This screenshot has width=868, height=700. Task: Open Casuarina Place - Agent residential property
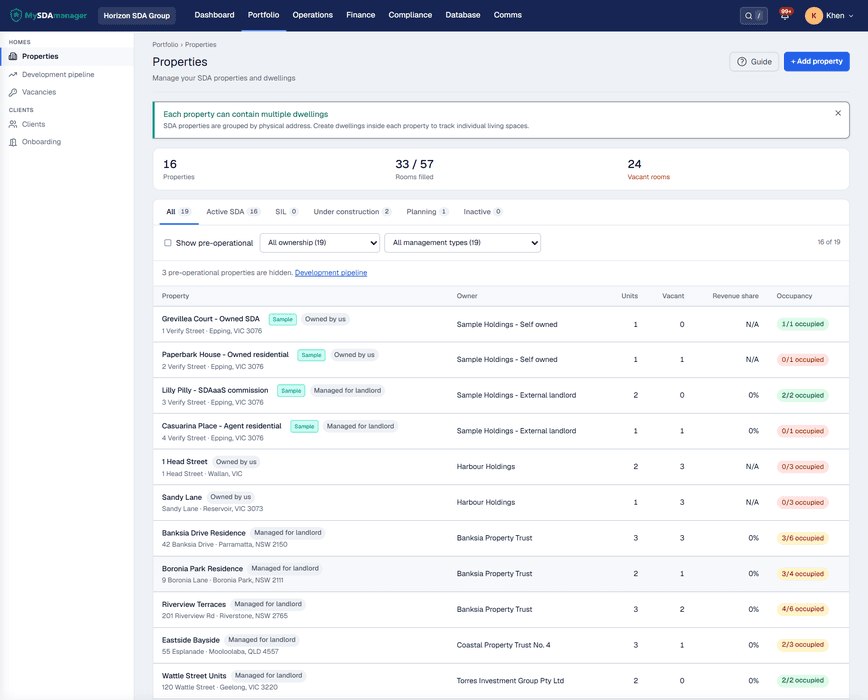pos(221,426)
